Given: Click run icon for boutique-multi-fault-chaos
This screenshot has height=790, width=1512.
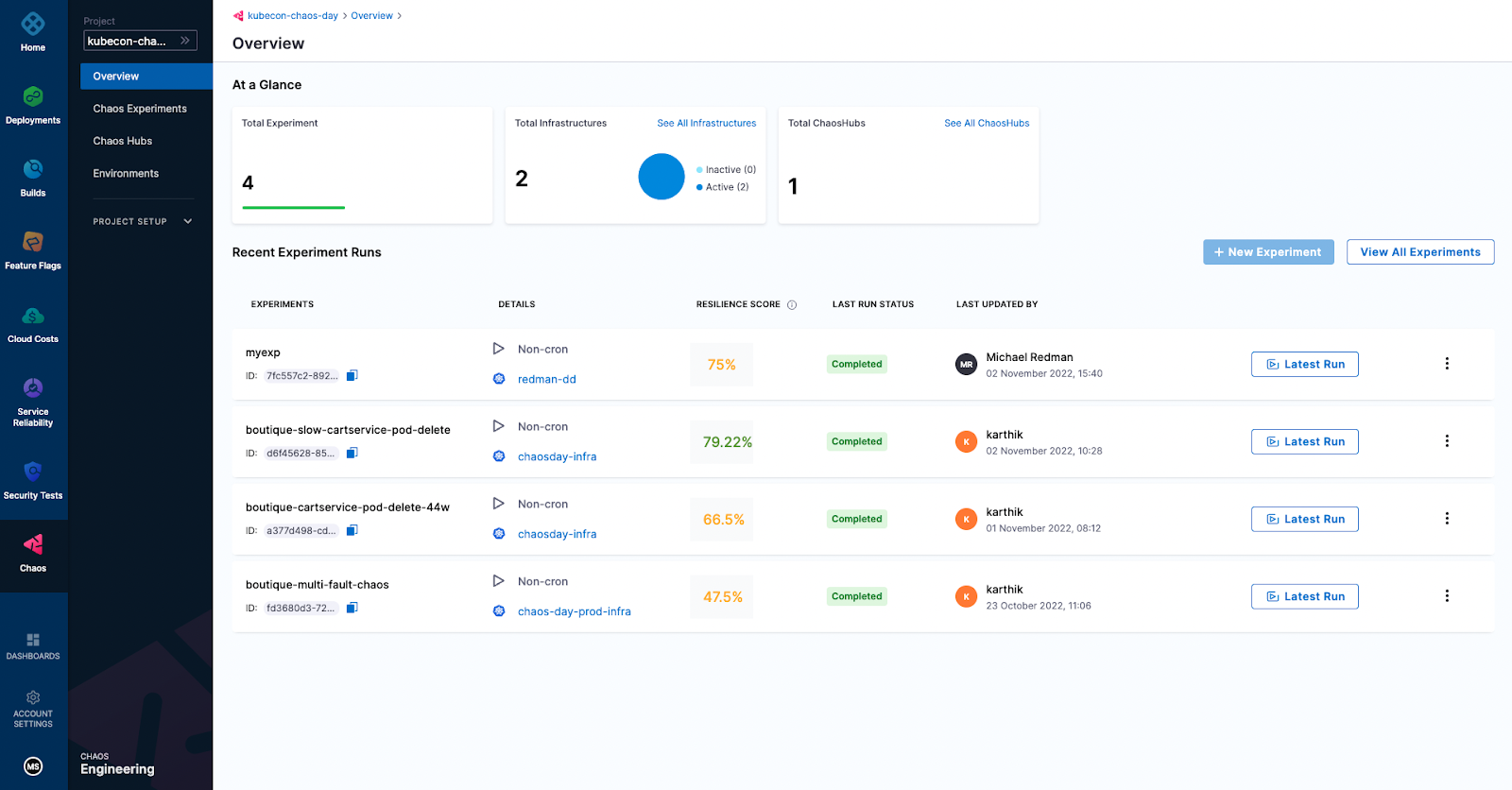Looking at the screenshot, I should (x=498, y=581).
